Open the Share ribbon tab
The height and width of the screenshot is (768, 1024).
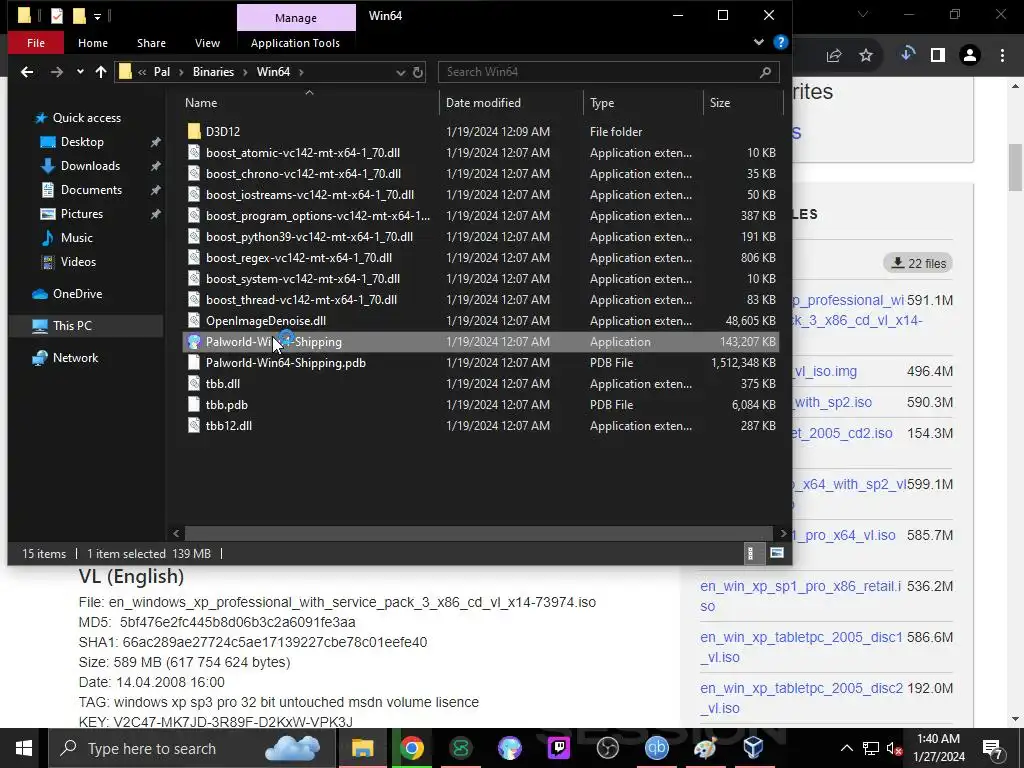[151, 43]
